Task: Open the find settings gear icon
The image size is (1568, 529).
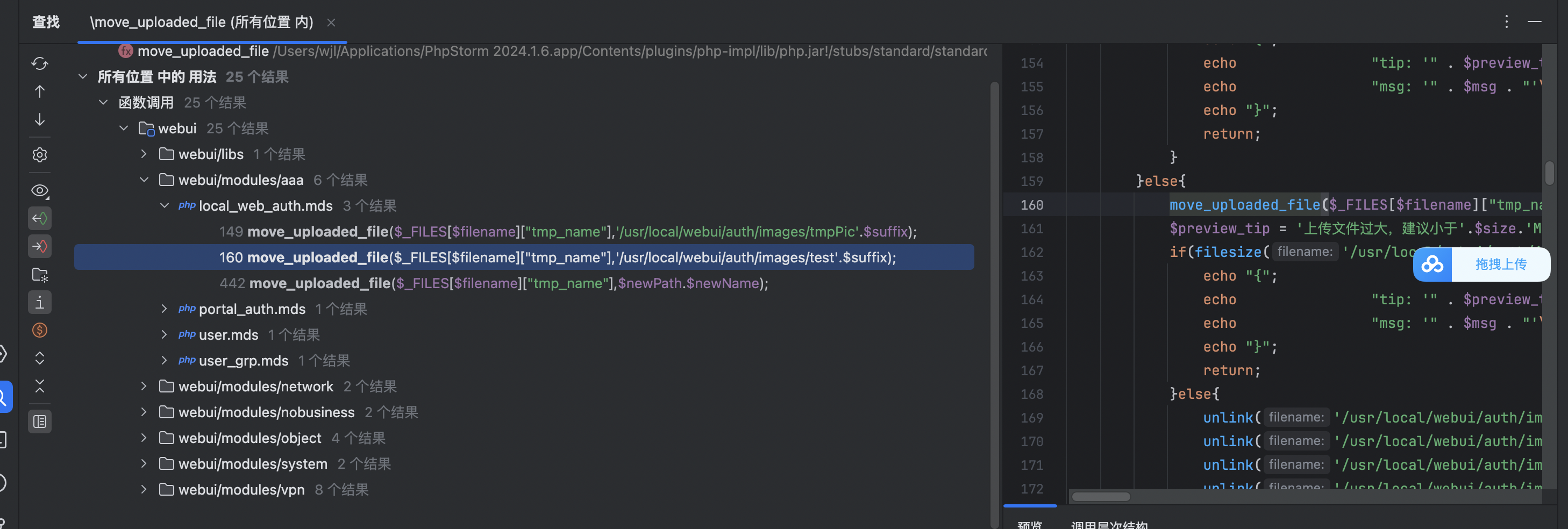Action: point(40,155)
